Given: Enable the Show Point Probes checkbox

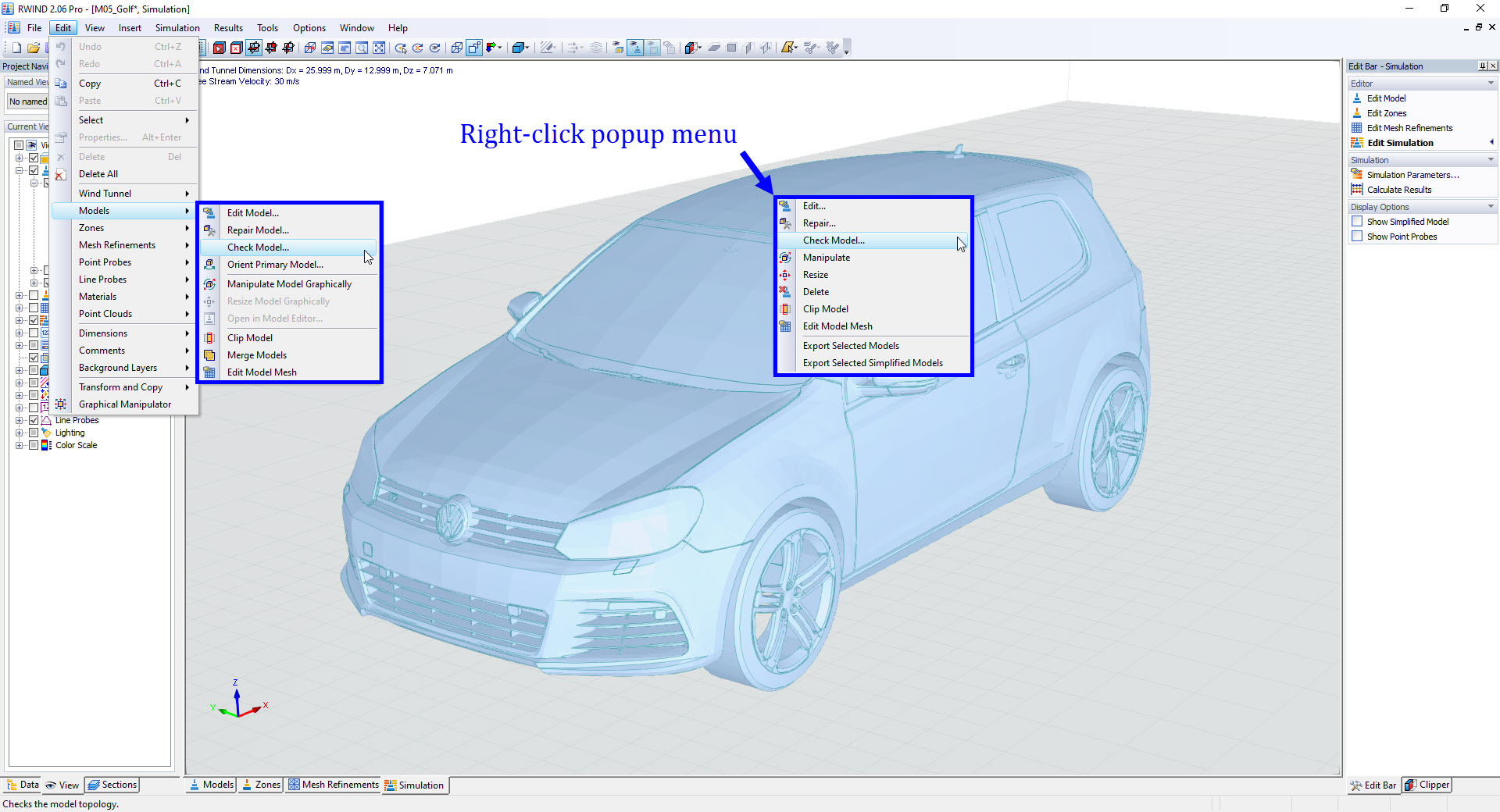Looking at the screenshot, I should pos(1357,236).
